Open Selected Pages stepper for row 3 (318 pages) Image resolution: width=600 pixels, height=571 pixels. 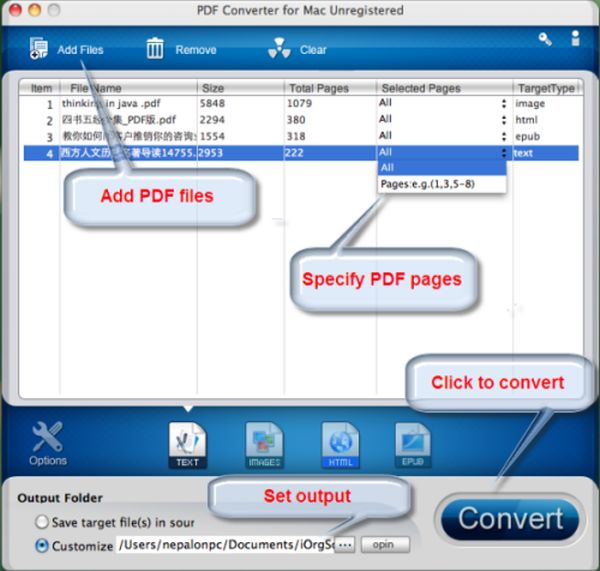click(504, 136)
